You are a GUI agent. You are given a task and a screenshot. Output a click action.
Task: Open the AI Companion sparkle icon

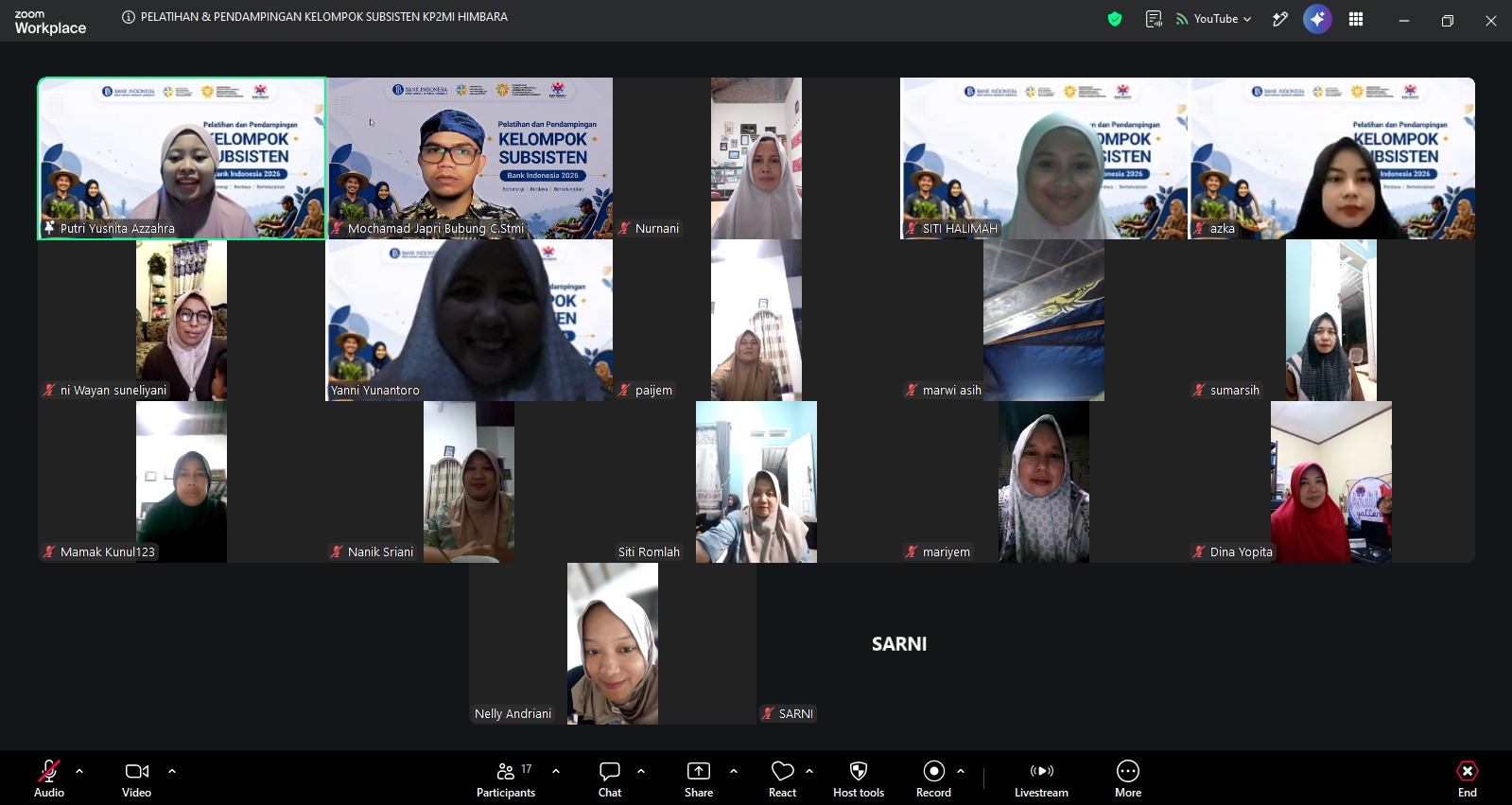1317,19
